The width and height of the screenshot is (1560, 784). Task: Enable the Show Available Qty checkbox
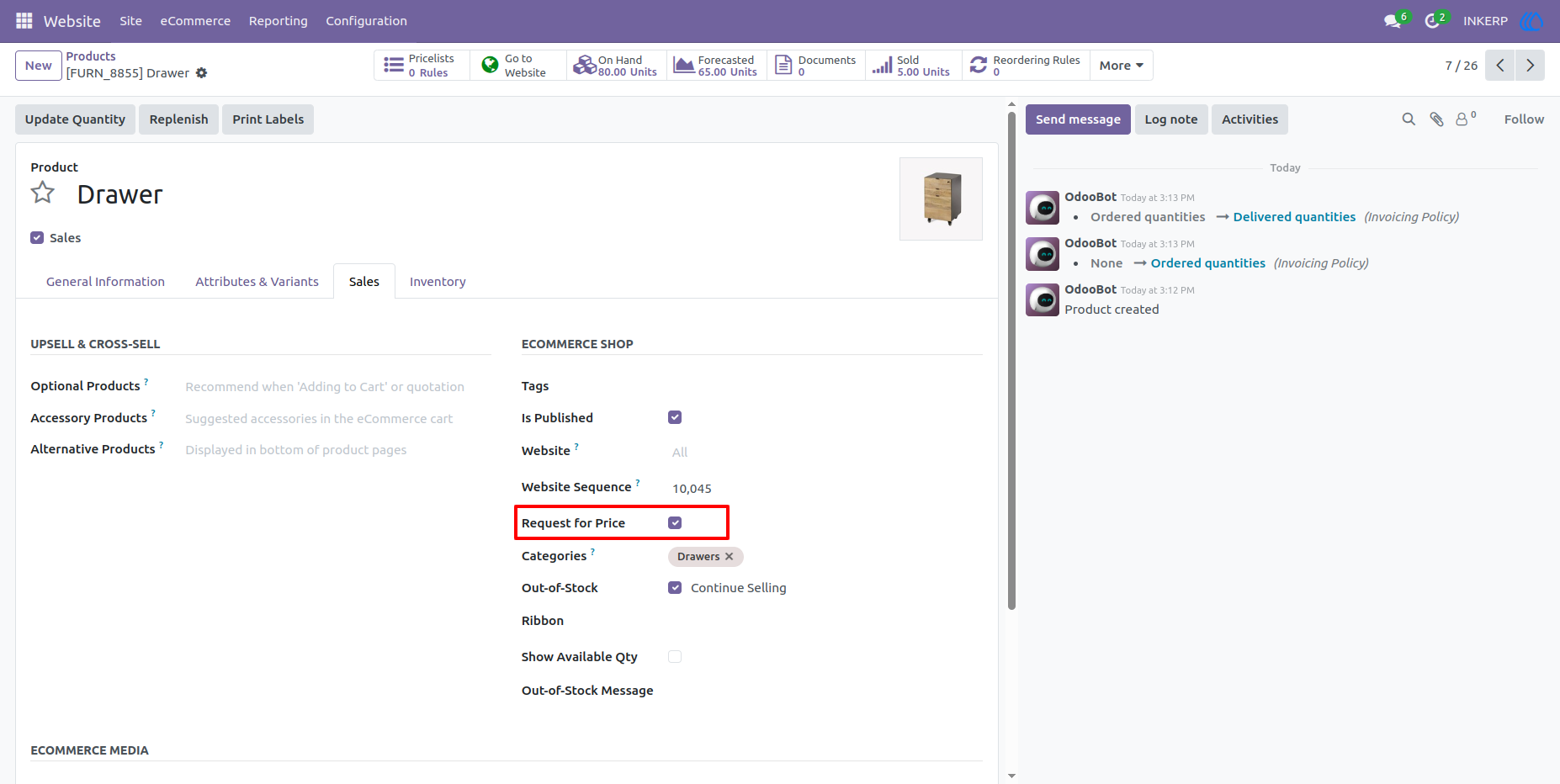pyautogui.click(x=675, y=656)
